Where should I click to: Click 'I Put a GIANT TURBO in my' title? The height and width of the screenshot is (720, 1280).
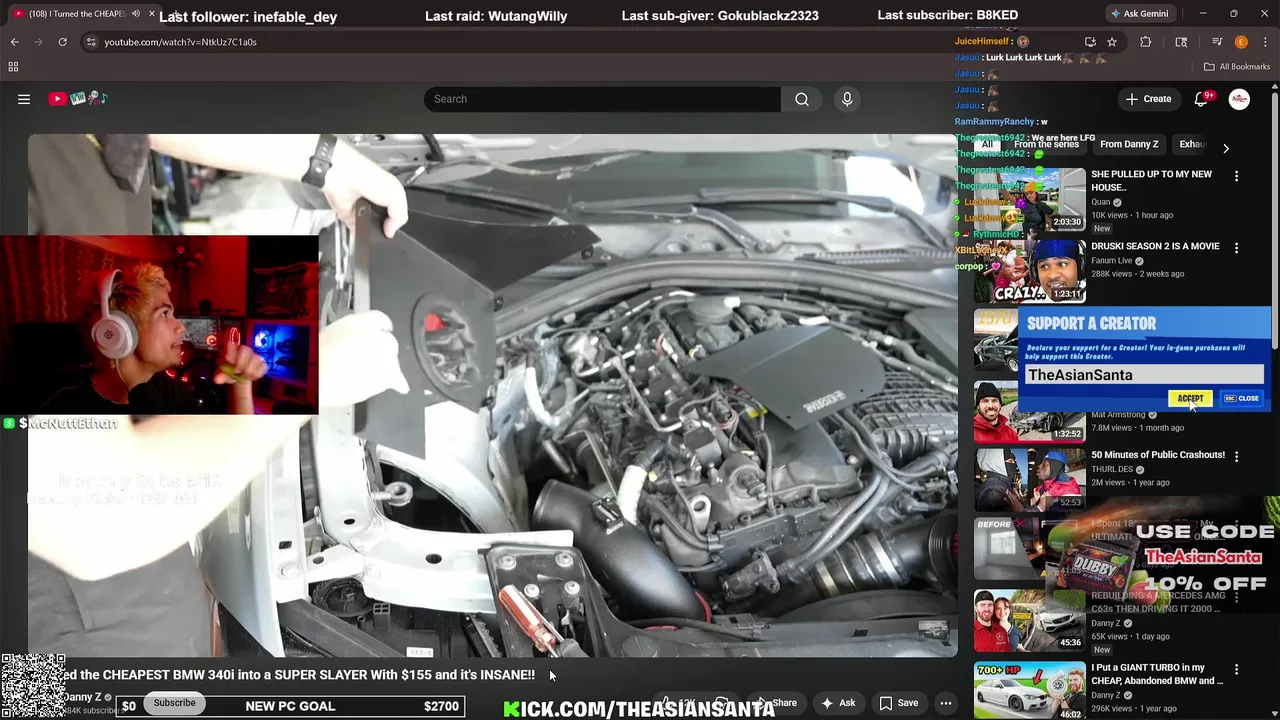point(1157,674)
